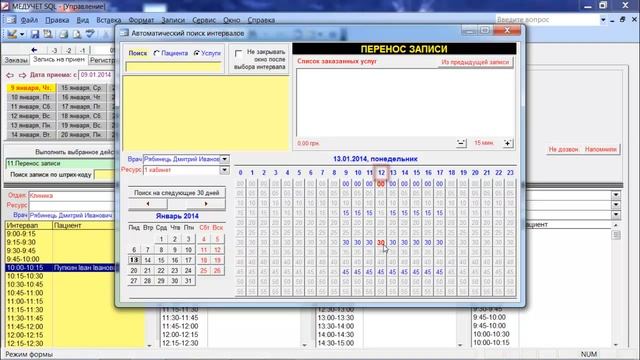Select 10 января, Пт. in date list
Image resolution: width=640 pixels, height=360 pixels.
pyautogui.click(x=31, y=97)
